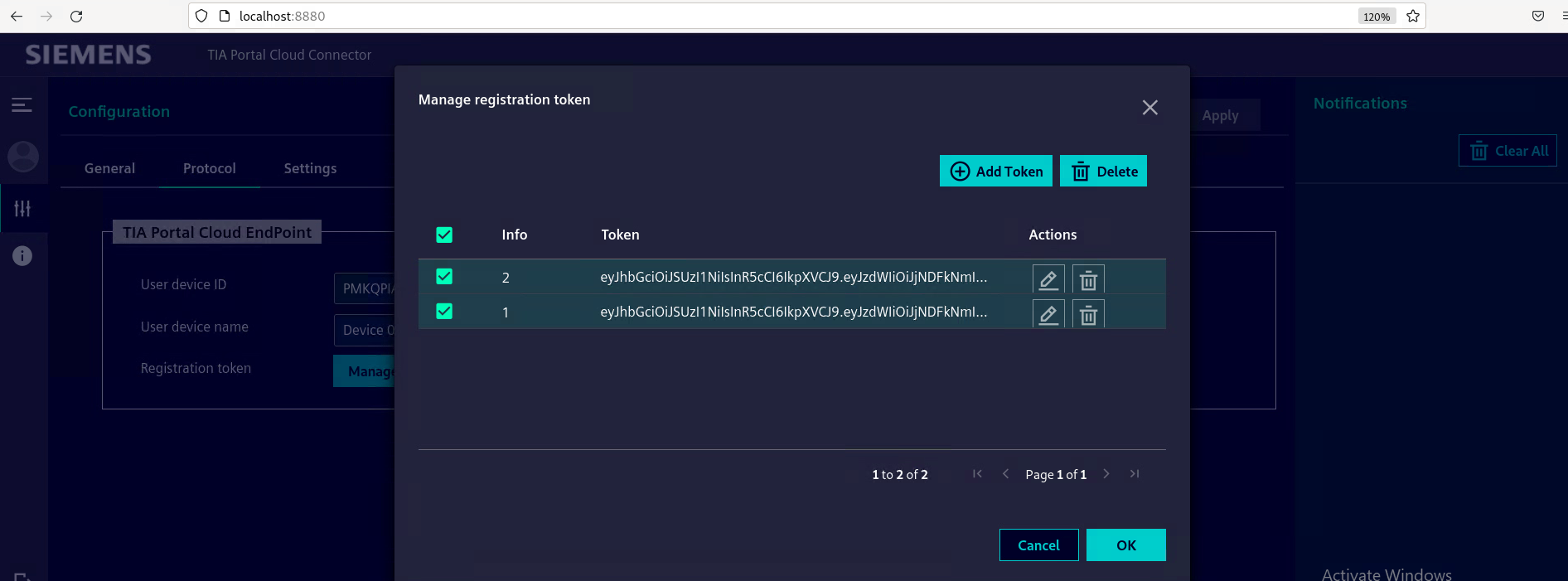
Task: Click the trash icon for token 2
Action: (1088, 279)
